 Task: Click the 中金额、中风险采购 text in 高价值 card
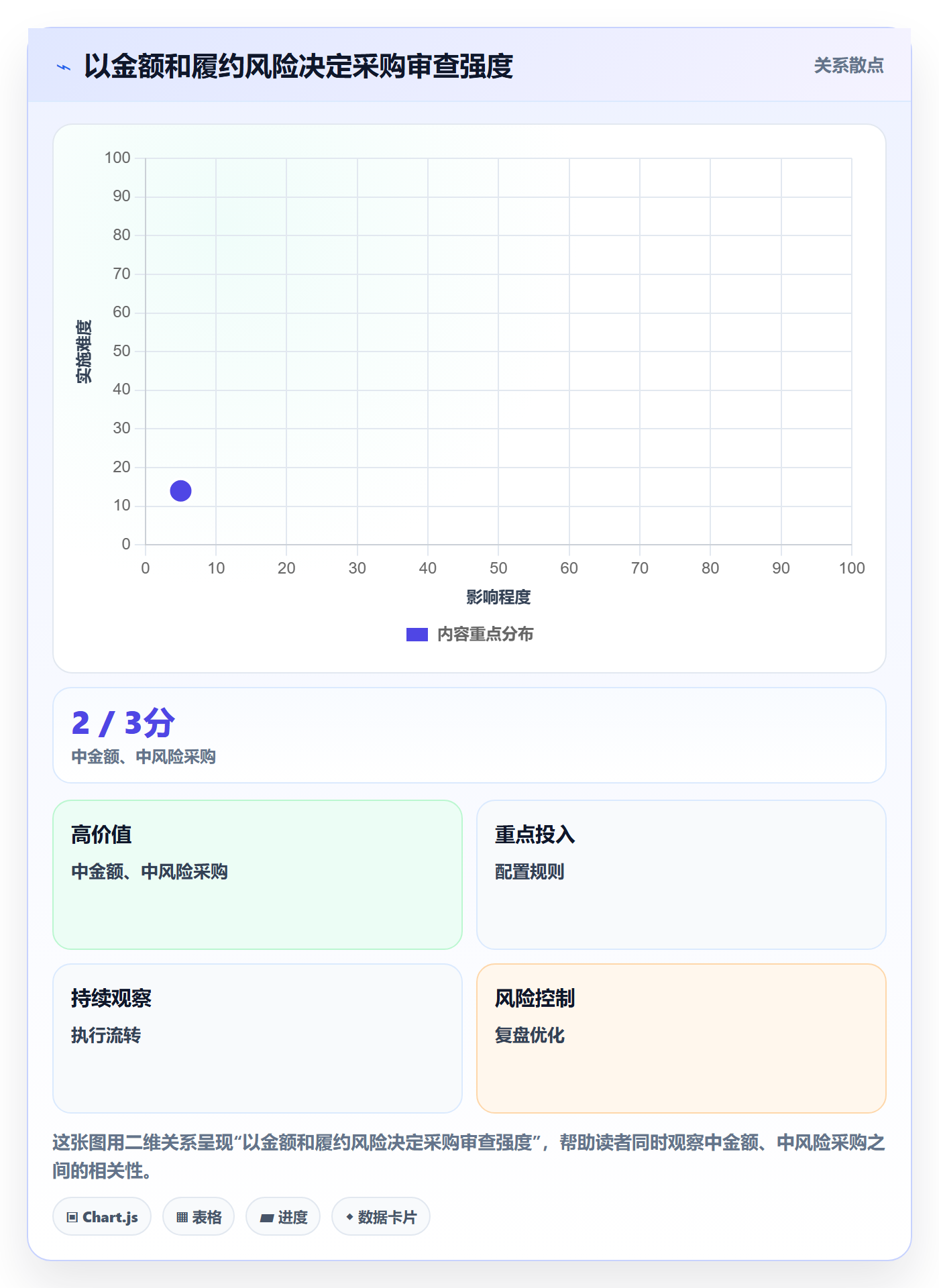pyautogui.click(x=150, y=871)
